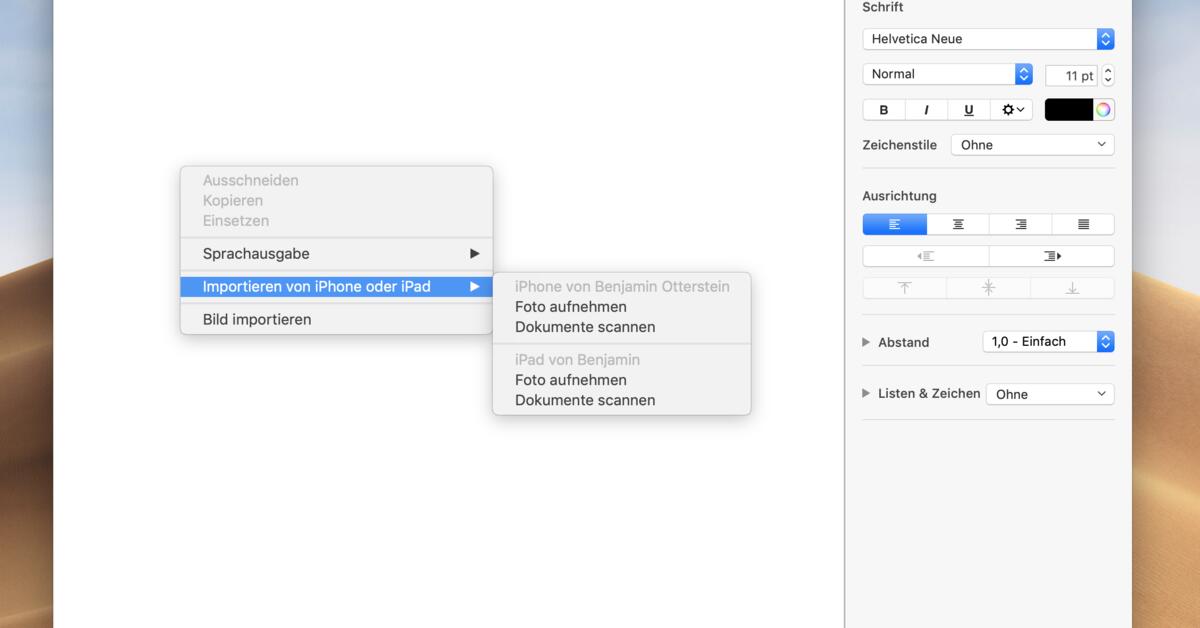The height and width of the screenshot is (628, 1200).
Task: Choose Dokumente scannen under iPad von Benjamin
Action: tap(622, 400)
